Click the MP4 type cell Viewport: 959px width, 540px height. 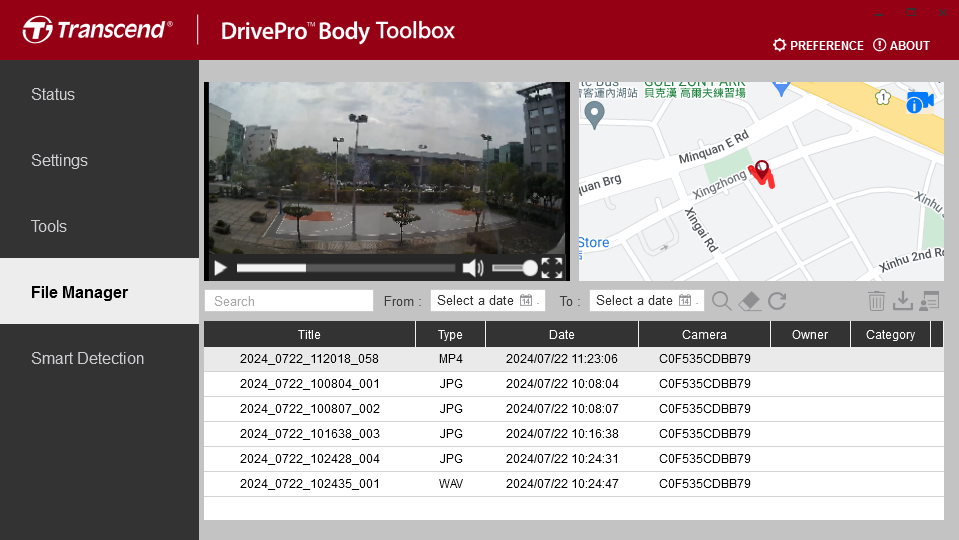[x=451, y=359]
